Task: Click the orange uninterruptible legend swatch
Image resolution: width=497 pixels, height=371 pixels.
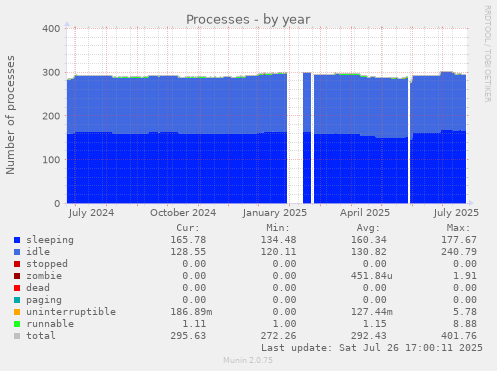Action: click(17, 312)
